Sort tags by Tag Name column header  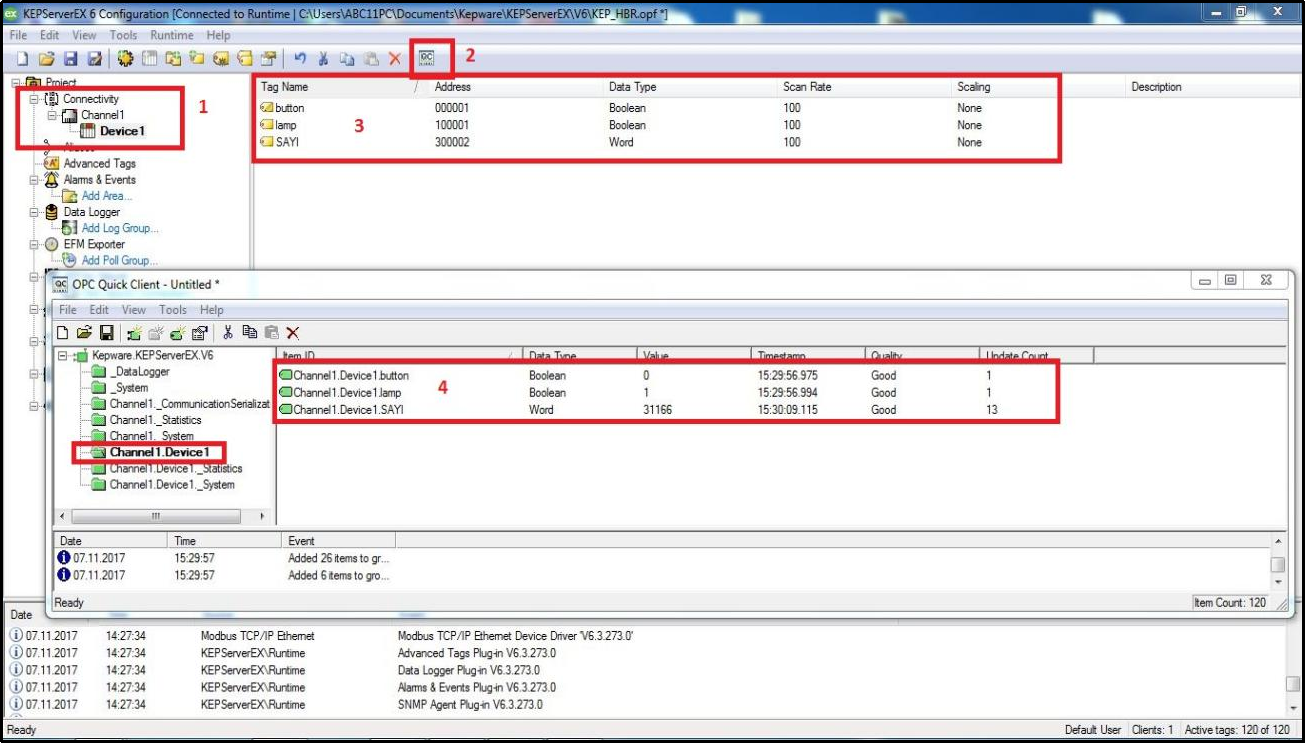click(x=340, y=87)
